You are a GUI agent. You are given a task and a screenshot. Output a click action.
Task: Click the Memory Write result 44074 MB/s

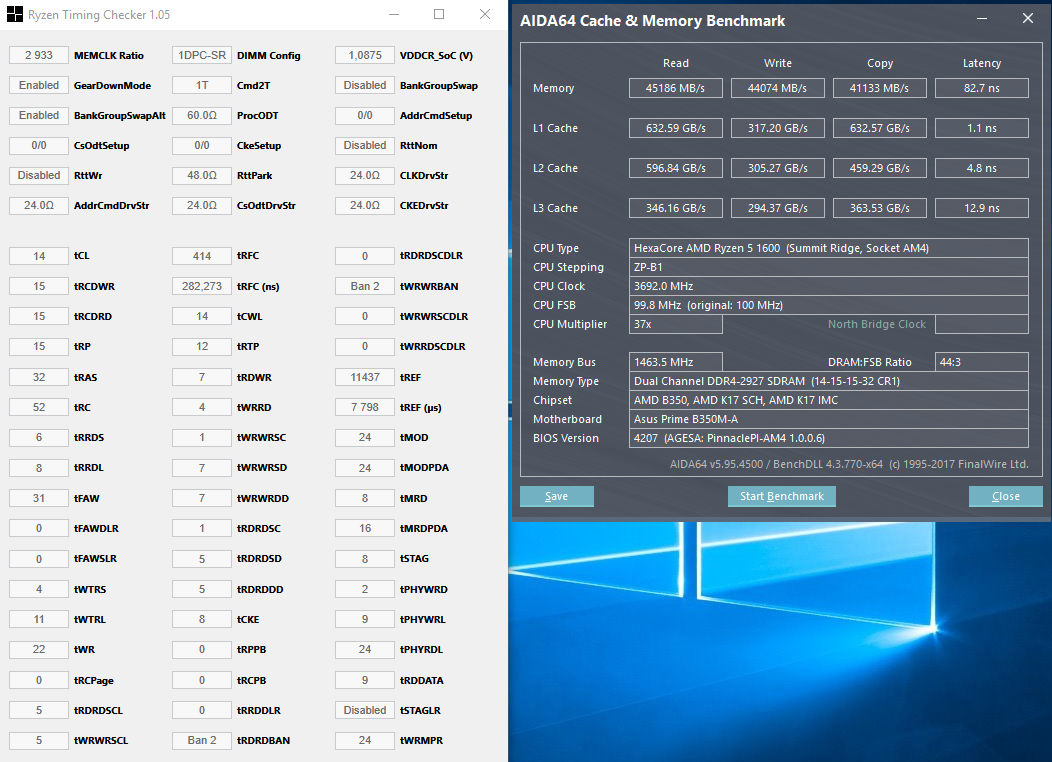(778, 88)
